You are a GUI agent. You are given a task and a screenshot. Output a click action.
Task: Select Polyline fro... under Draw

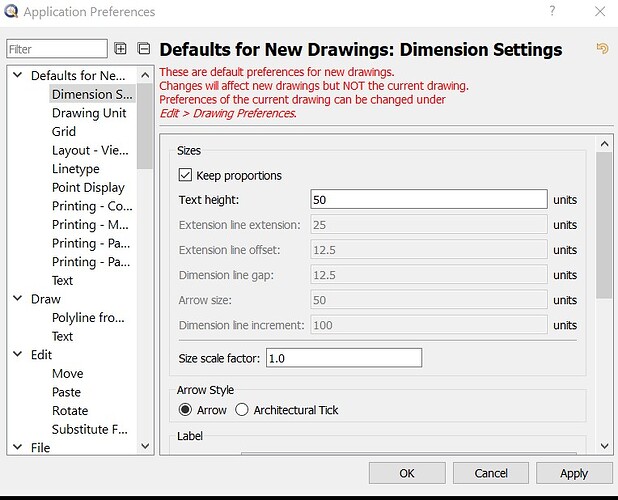click(x=88, y=318)
